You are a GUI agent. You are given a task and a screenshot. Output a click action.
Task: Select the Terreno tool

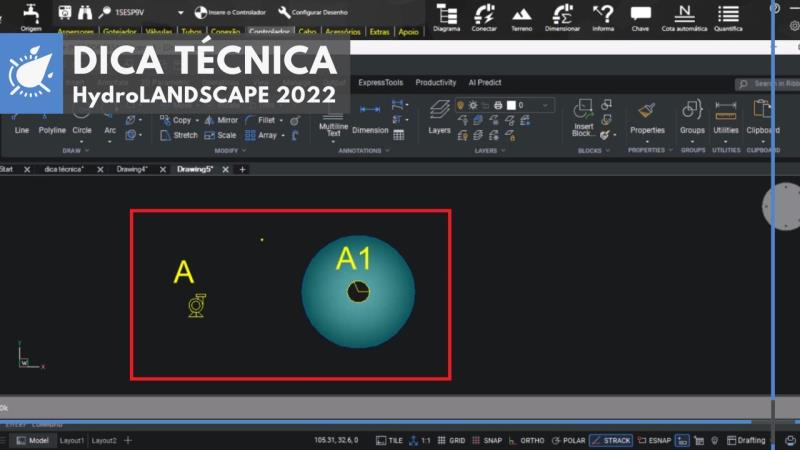click(522, 17)
